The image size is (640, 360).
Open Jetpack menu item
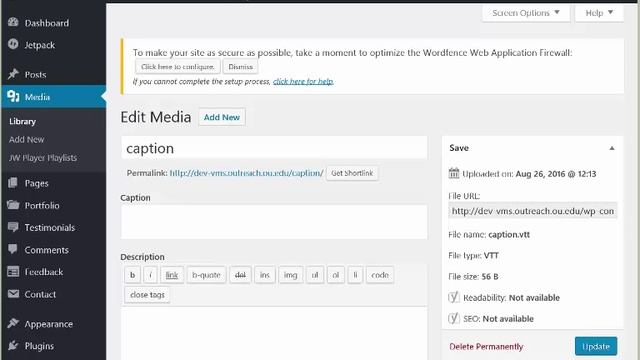click(x=40, y=45)
